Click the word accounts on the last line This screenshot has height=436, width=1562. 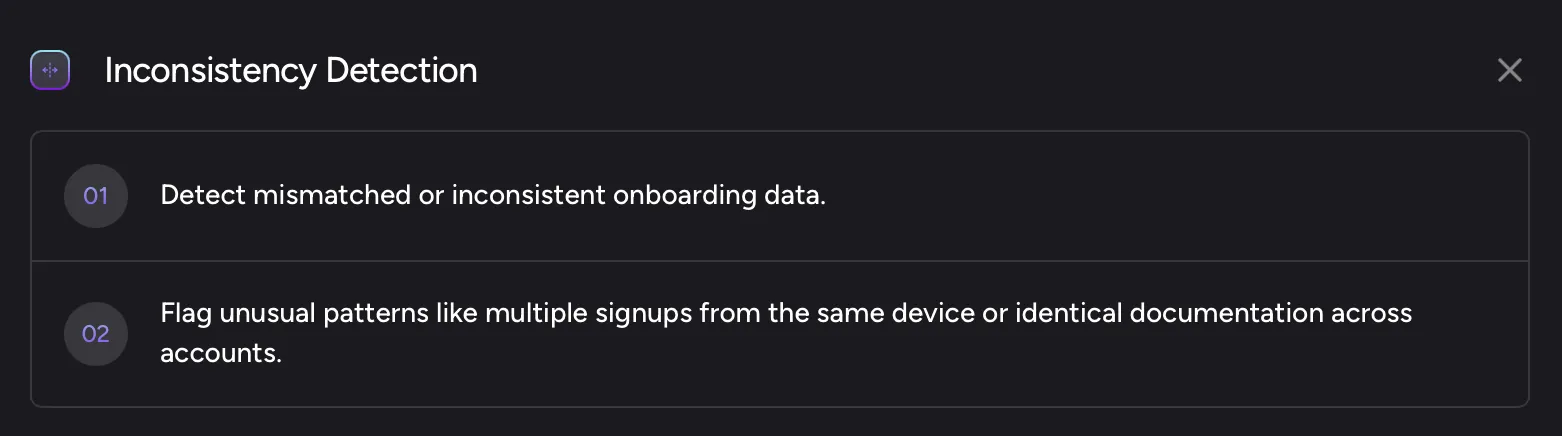pyautogui.click(x=221, y=354)
